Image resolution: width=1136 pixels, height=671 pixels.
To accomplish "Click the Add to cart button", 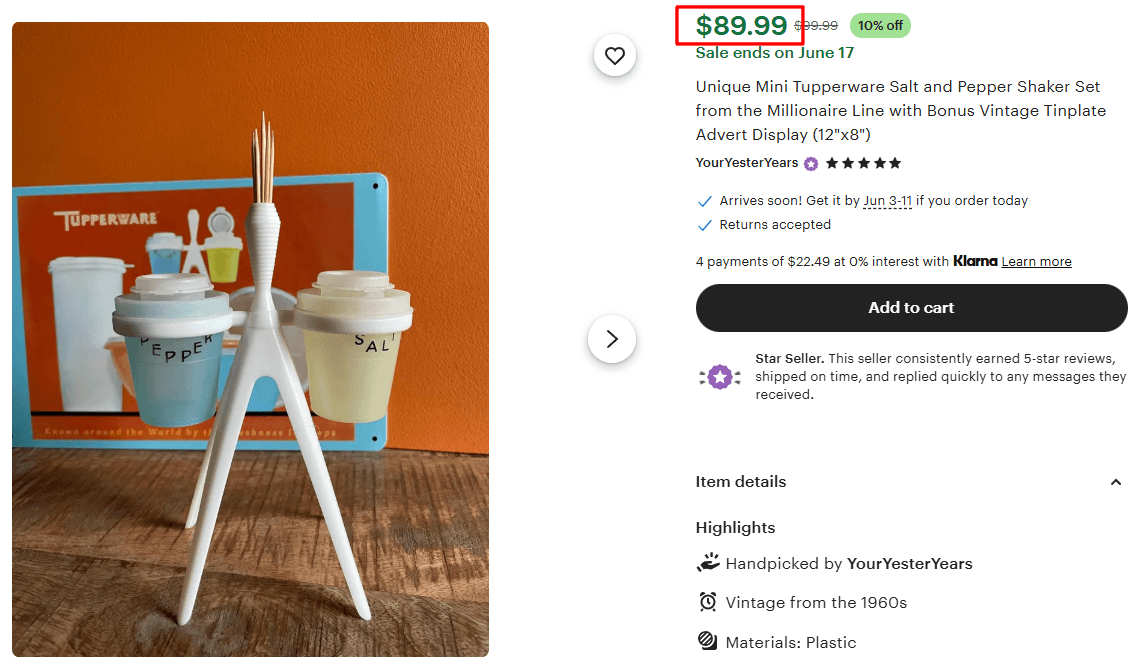I will coord(911,307).
